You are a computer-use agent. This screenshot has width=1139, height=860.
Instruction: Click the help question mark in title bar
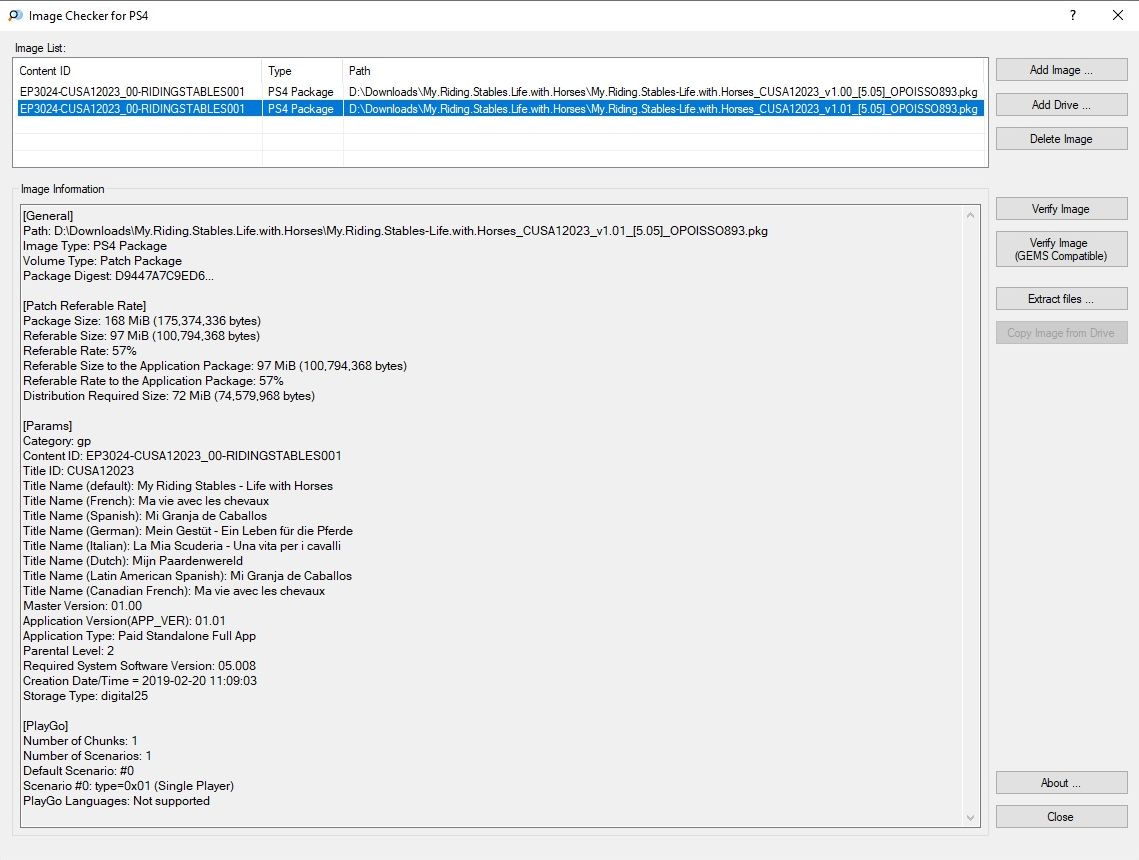[1073, 15]
